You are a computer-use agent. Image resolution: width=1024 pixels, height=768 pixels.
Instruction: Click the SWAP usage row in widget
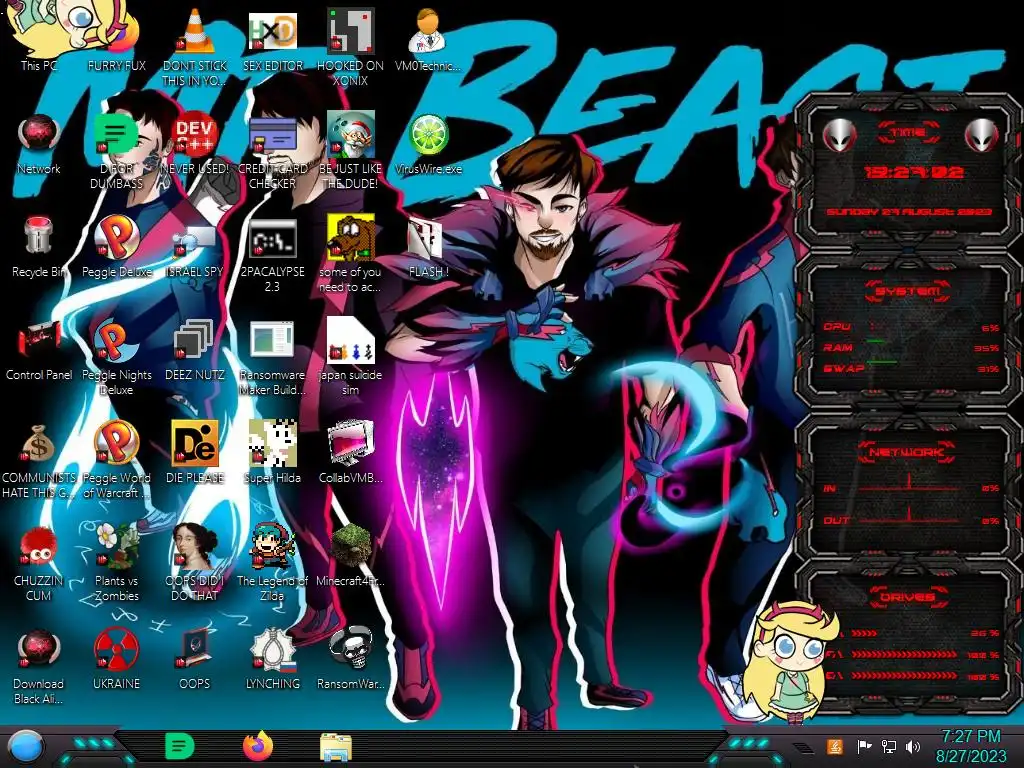coord(911,368)
